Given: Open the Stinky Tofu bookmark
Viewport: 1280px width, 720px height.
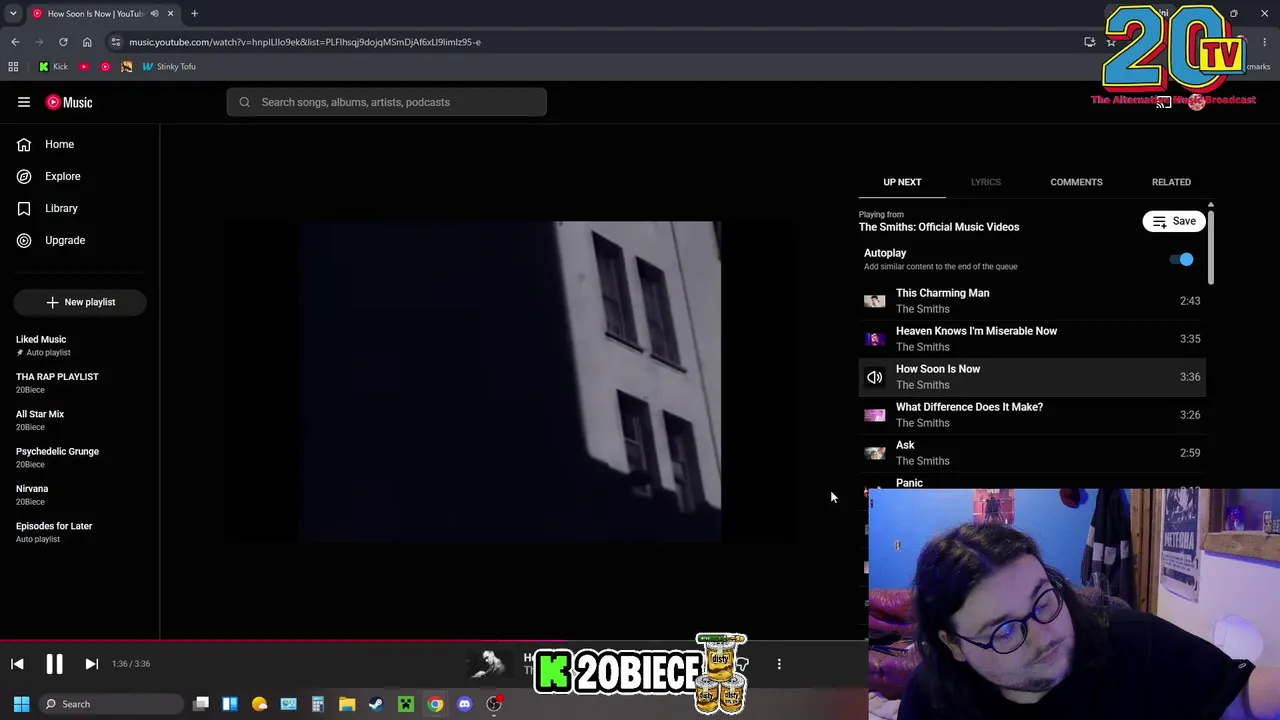Looking at the screenshot, I should 169,67.
